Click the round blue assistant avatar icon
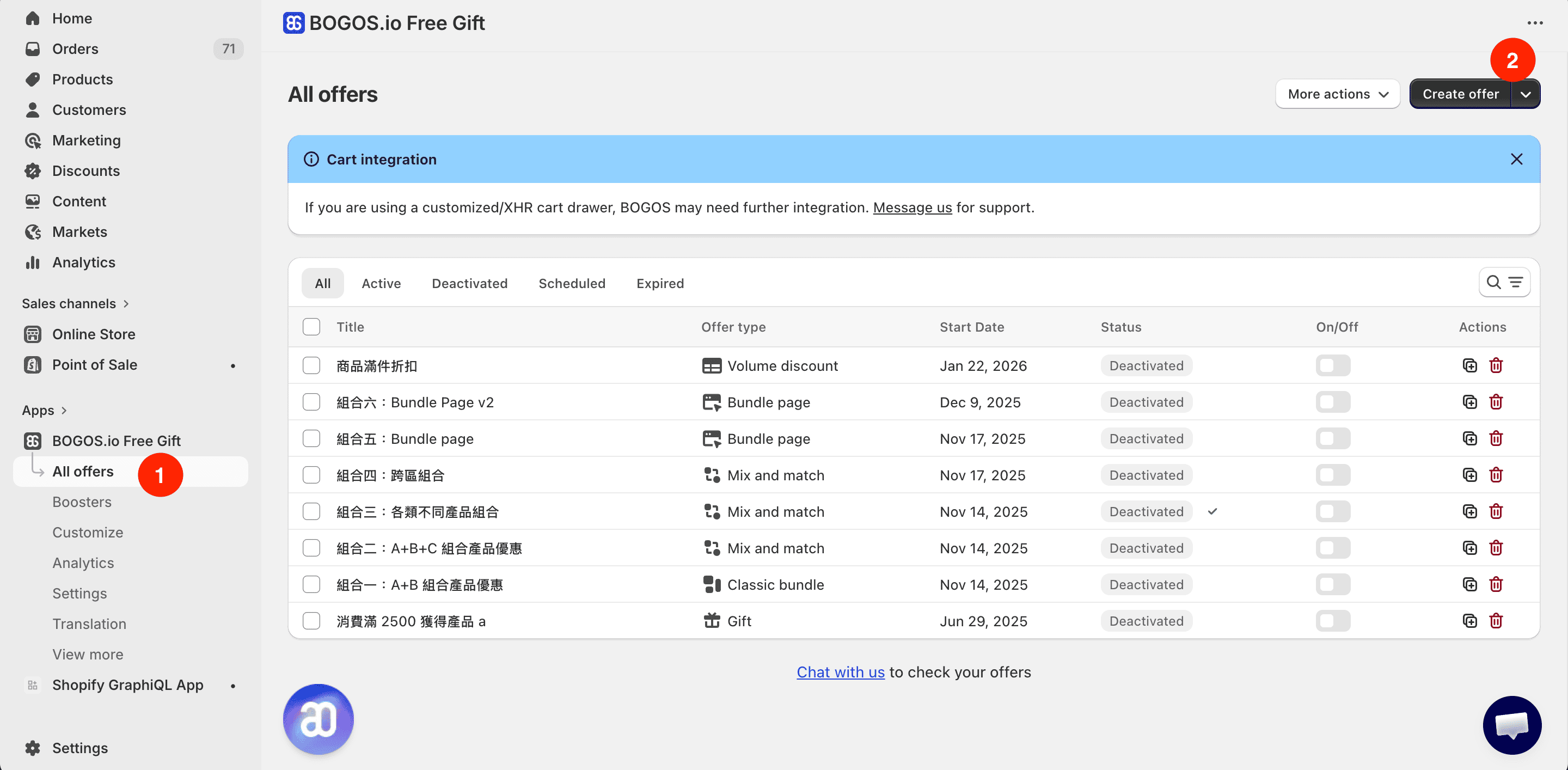1568x770 pixels. click(318, 719)
